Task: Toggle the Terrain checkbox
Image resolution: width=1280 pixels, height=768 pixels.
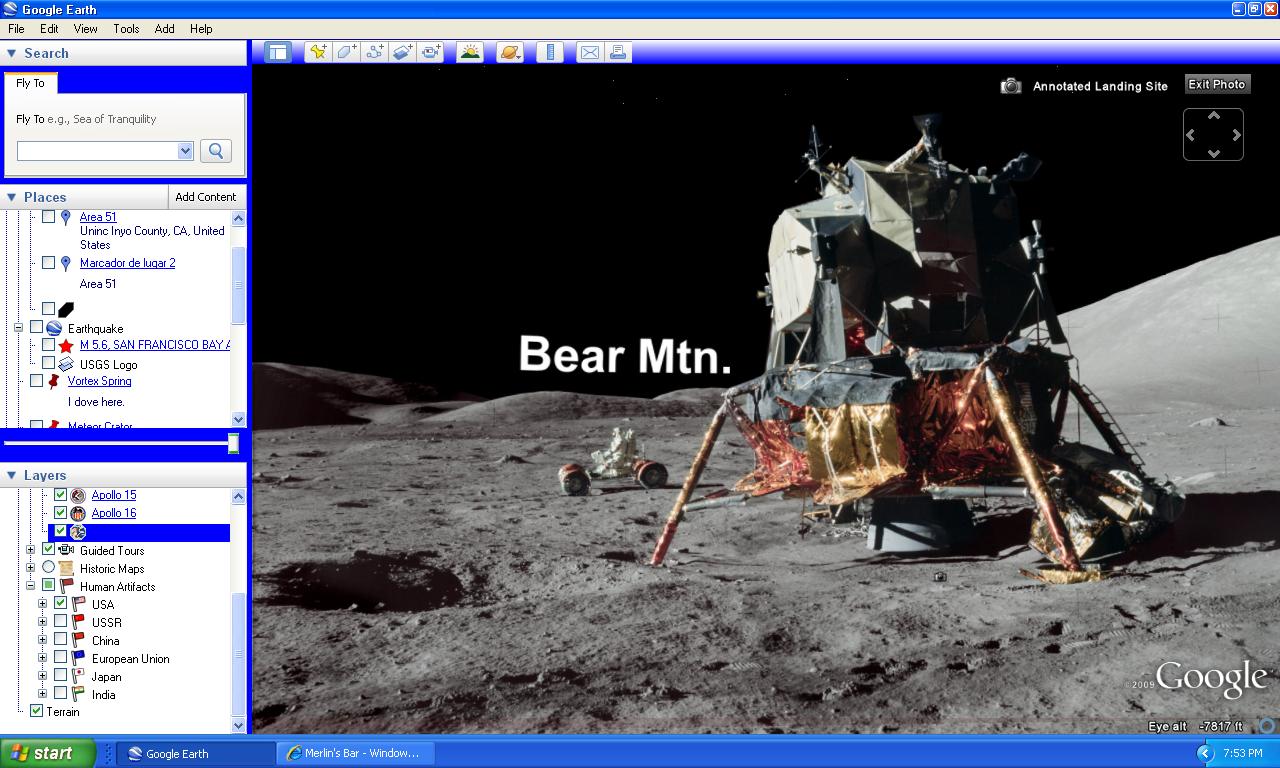Action: tap(36, 711)
